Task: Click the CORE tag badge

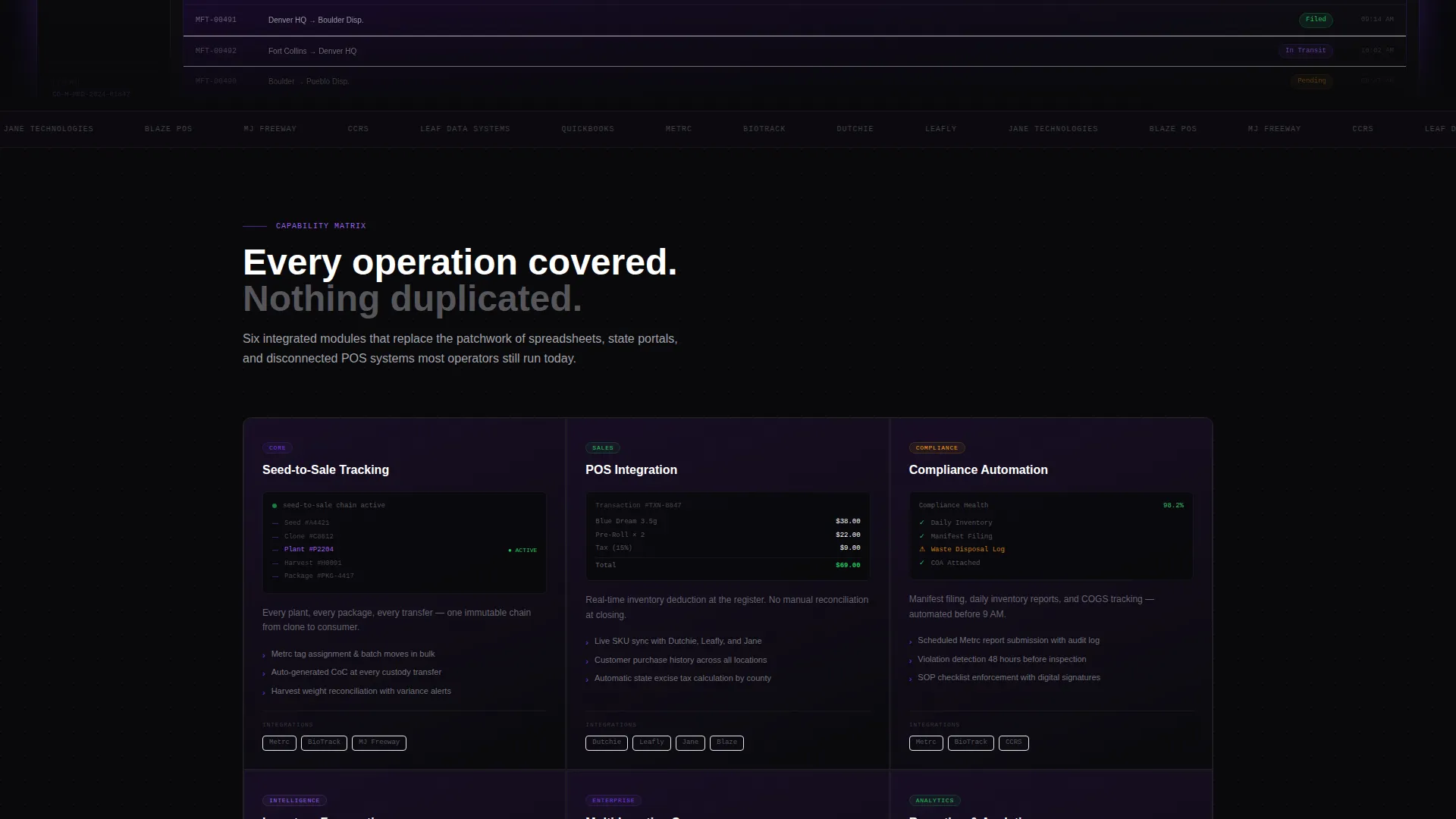Action: pyautogui.click(x=278, y=448)
